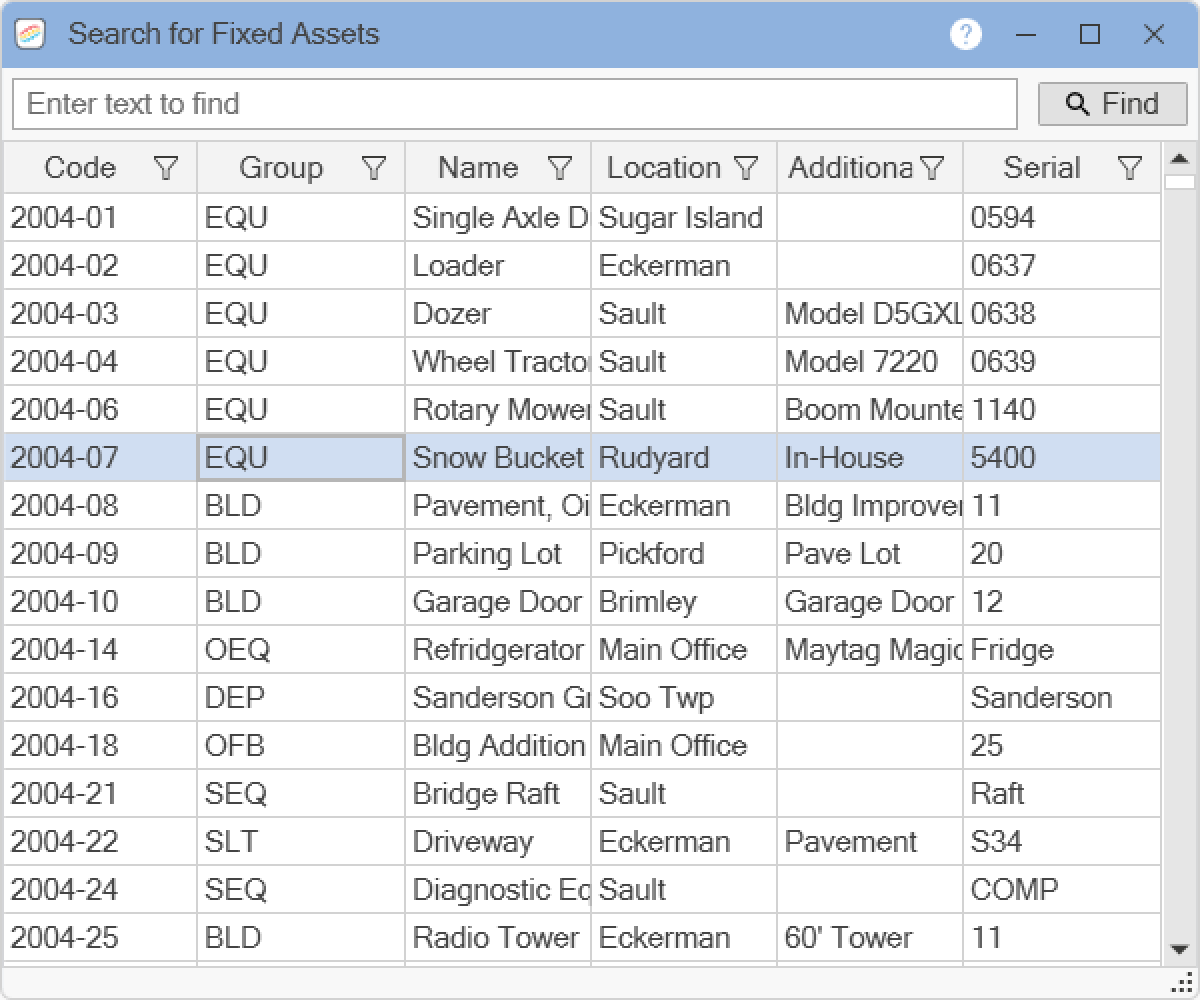This screenshot has width=1200, height=1000.
Task: Maximize the Search for Fixed Assets window
Action: 1090,35
